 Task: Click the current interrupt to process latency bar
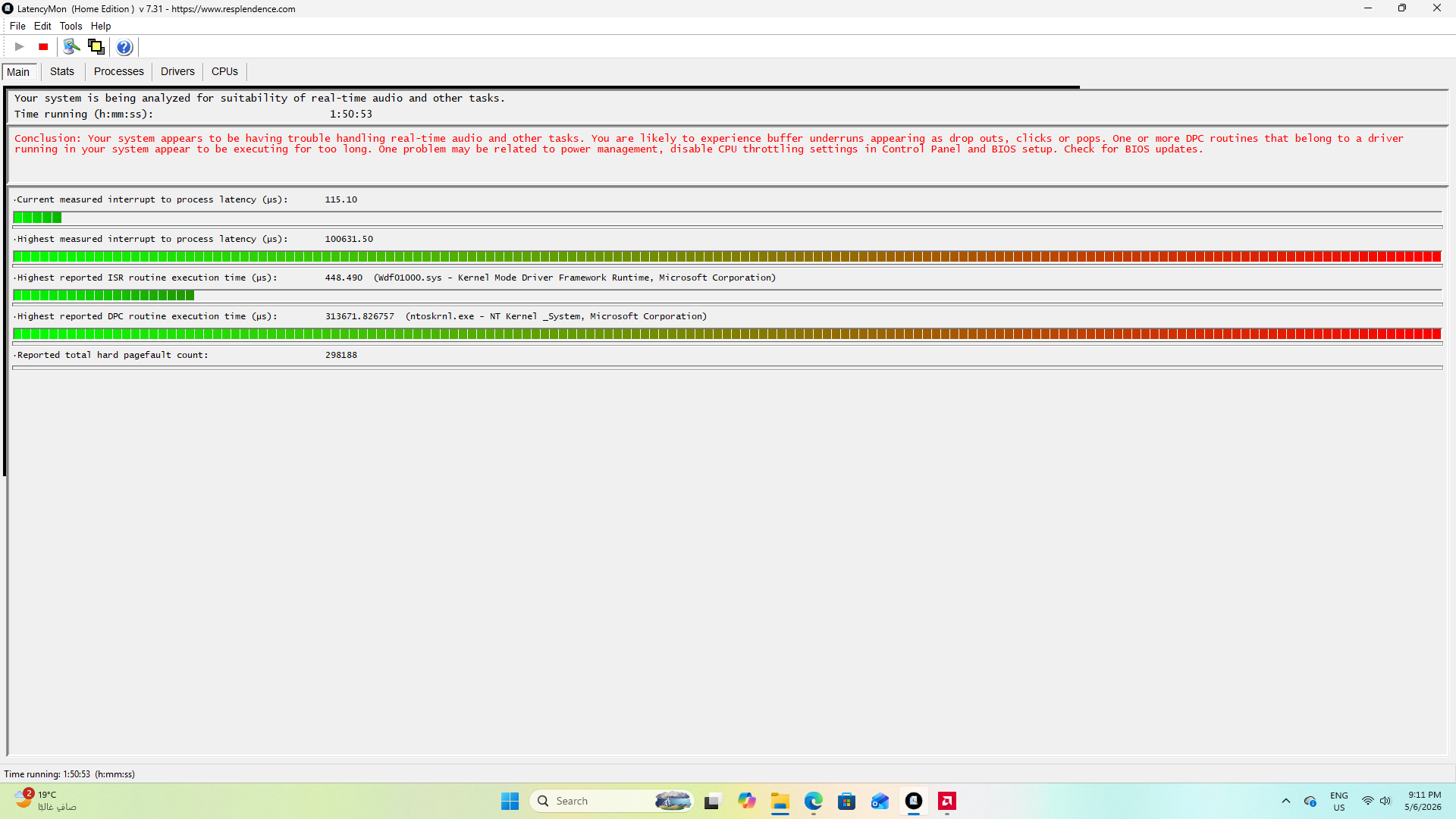tap(727, 218)
